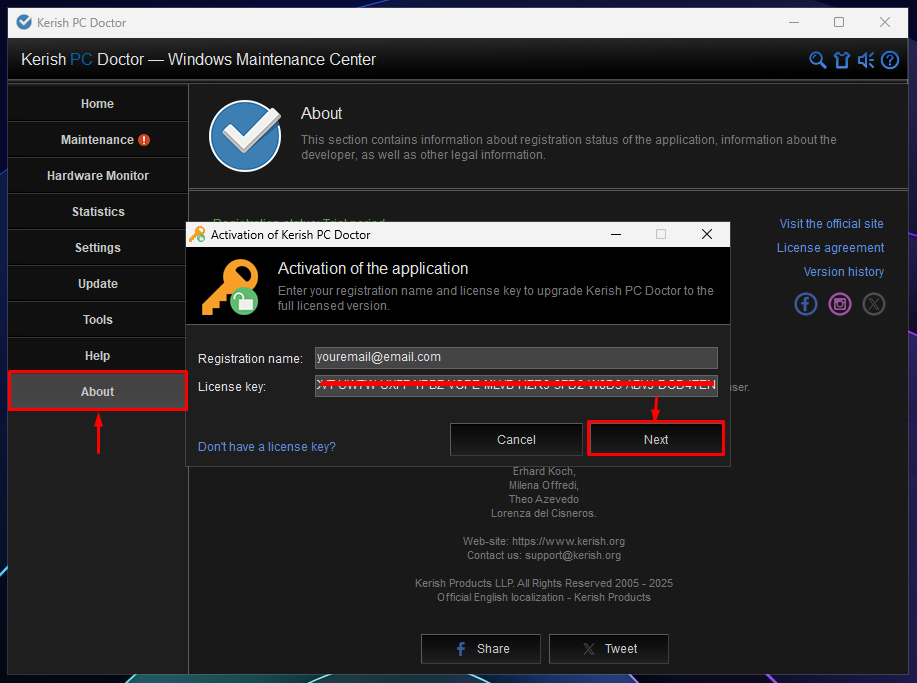Viewport: 917px width, 683px height.
Task: Open the Facebook social icon
Action: tap(805, 304)
